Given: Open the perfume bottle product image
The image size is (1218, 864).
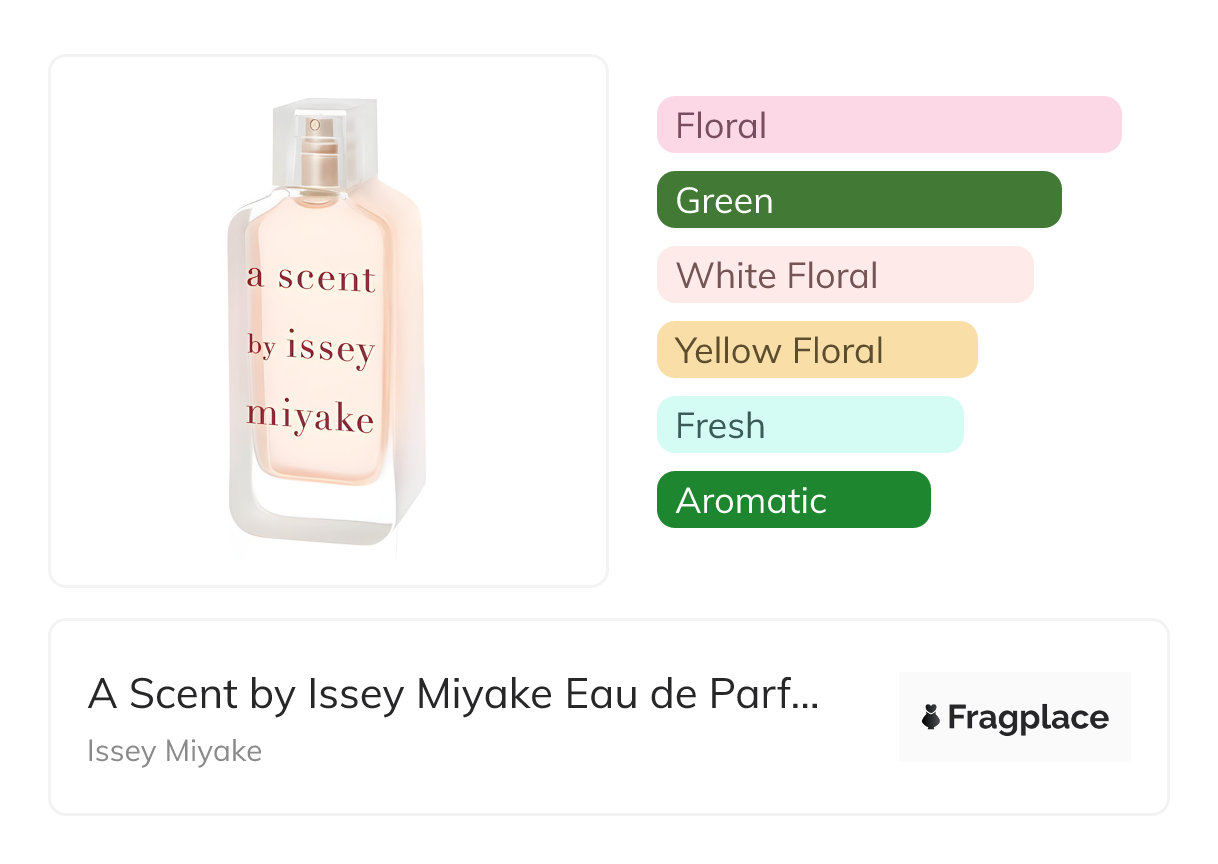Looking at the screenshot, I should point(328,320).
